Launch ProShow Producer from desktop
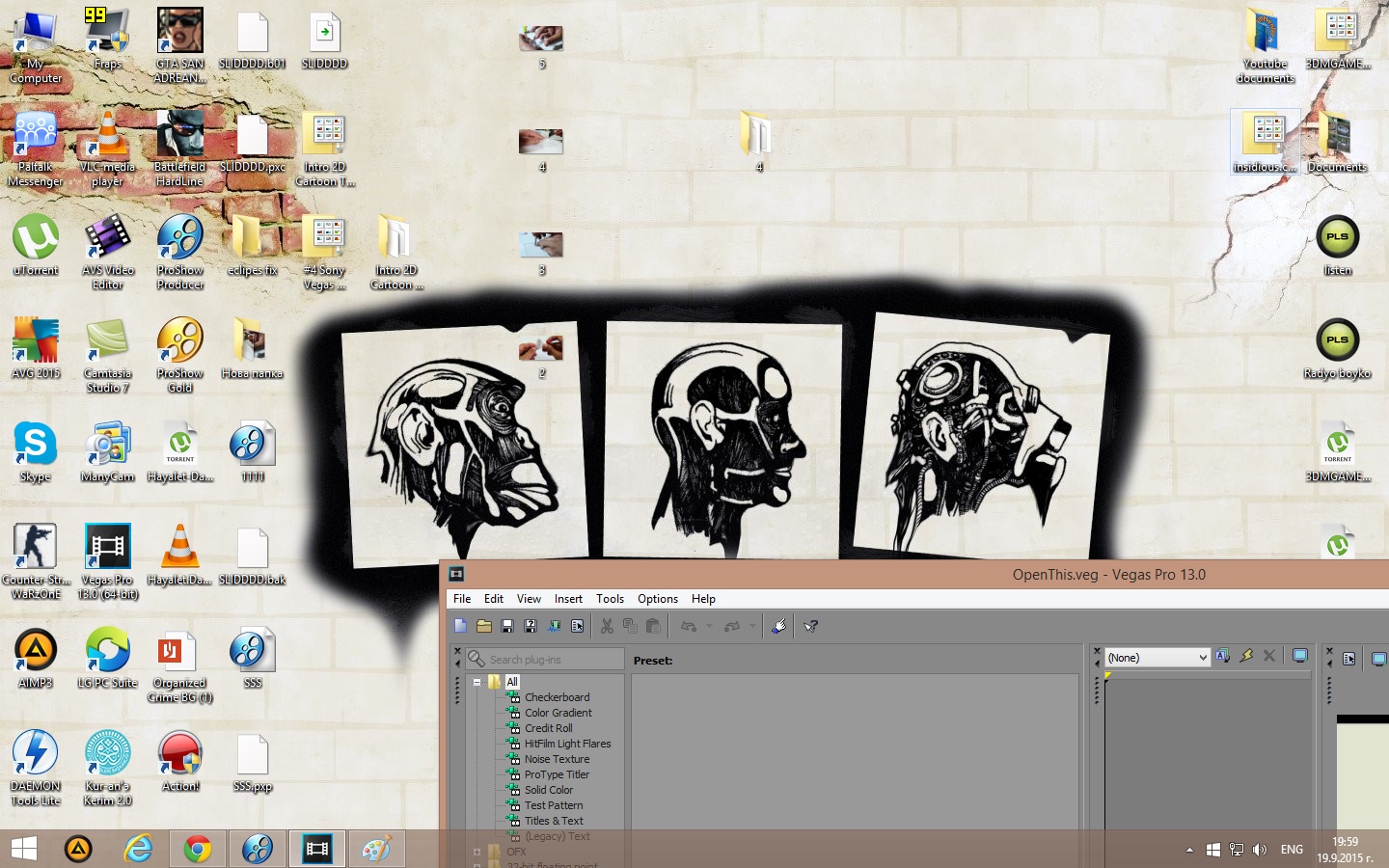The image size is (1389, 868). [x=180, y=253]
